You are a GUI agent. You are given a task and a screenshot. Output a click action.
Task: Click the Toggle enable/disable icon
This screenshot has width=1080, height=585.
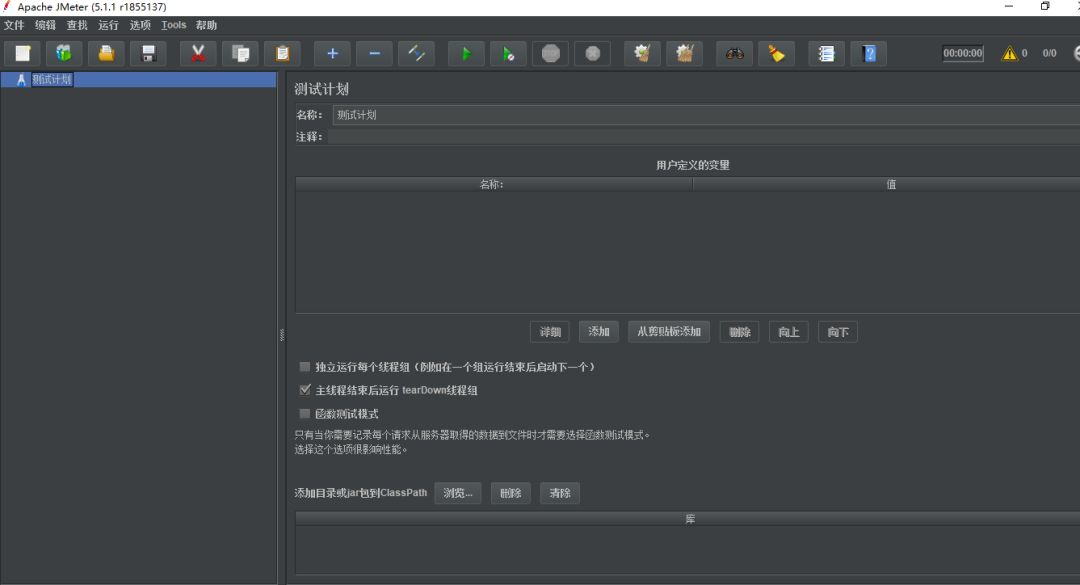point(416,54)
